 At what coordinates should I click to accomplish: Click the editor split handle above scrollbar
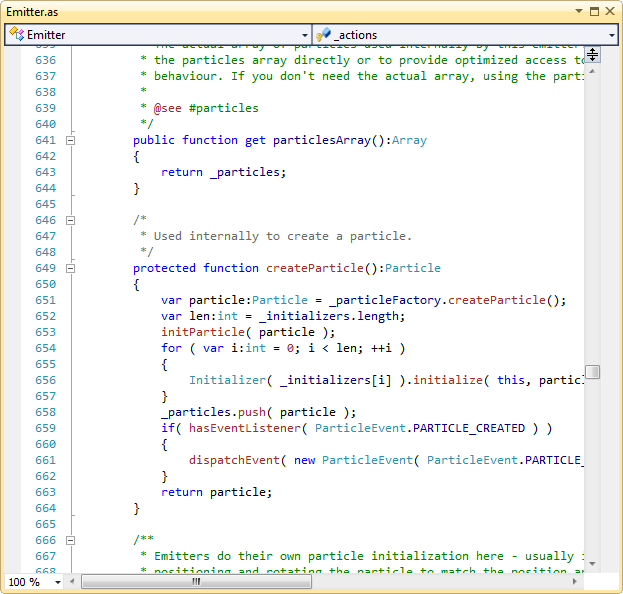[x=592, y=54]
